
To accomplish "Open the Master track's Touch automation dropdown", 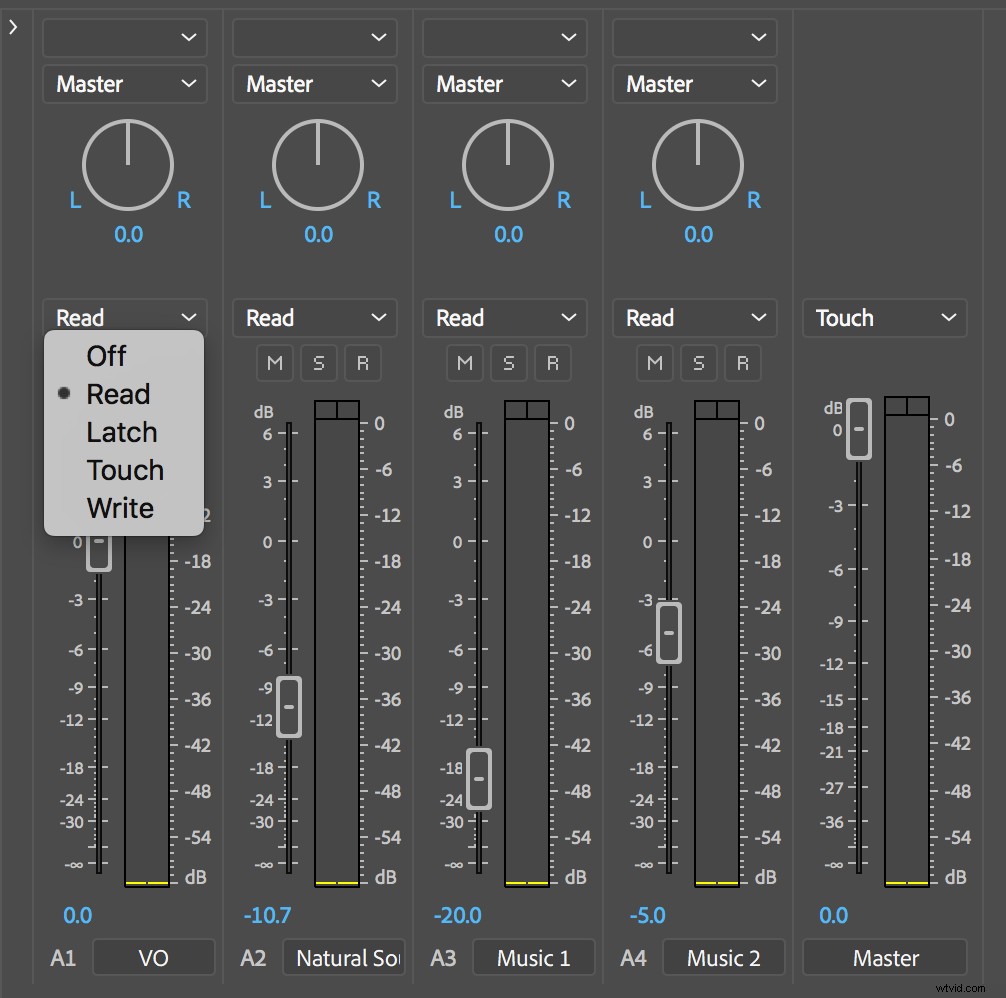I will coord(884,318).
